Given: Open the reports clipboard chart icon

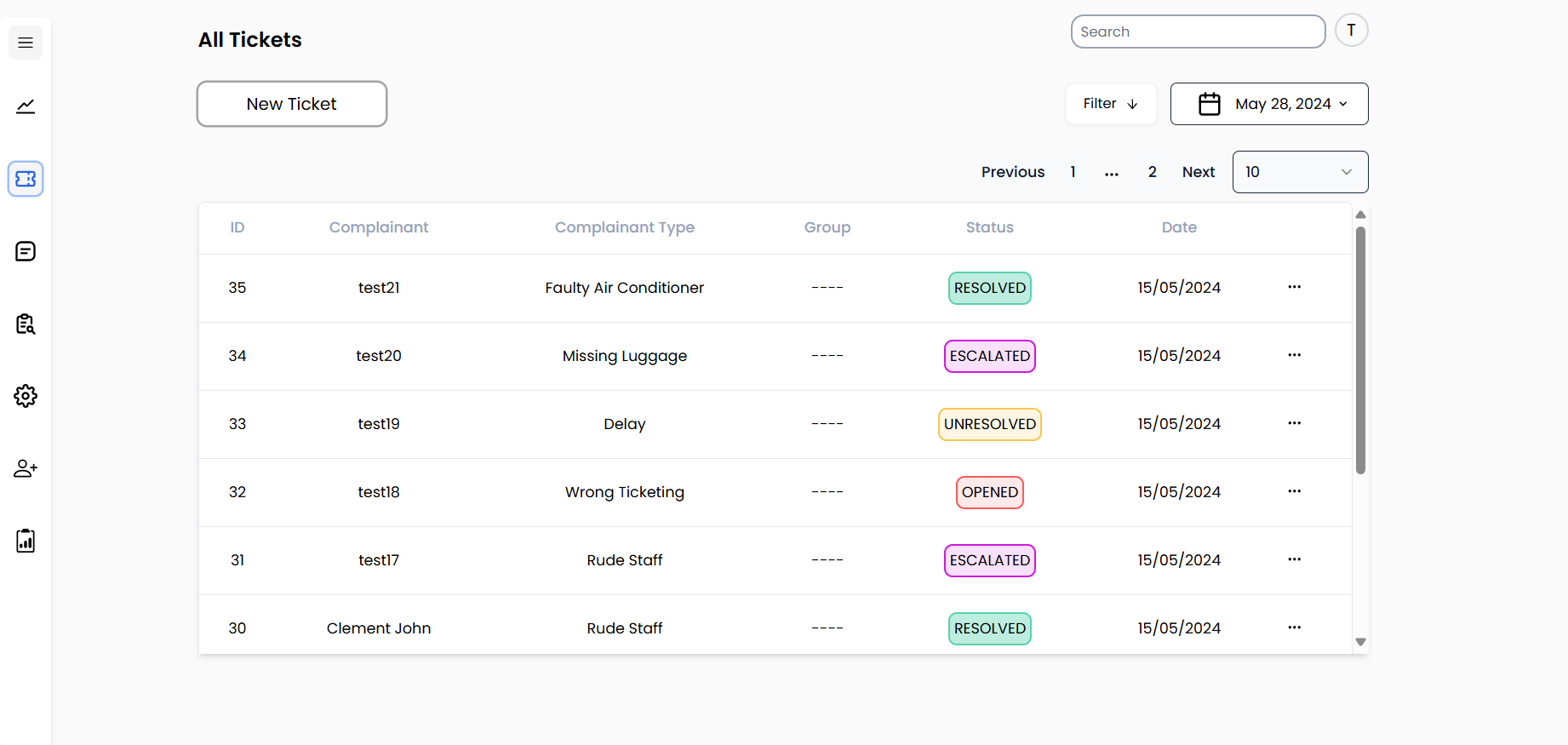Looking at the screenshot, I should (26, 541).
